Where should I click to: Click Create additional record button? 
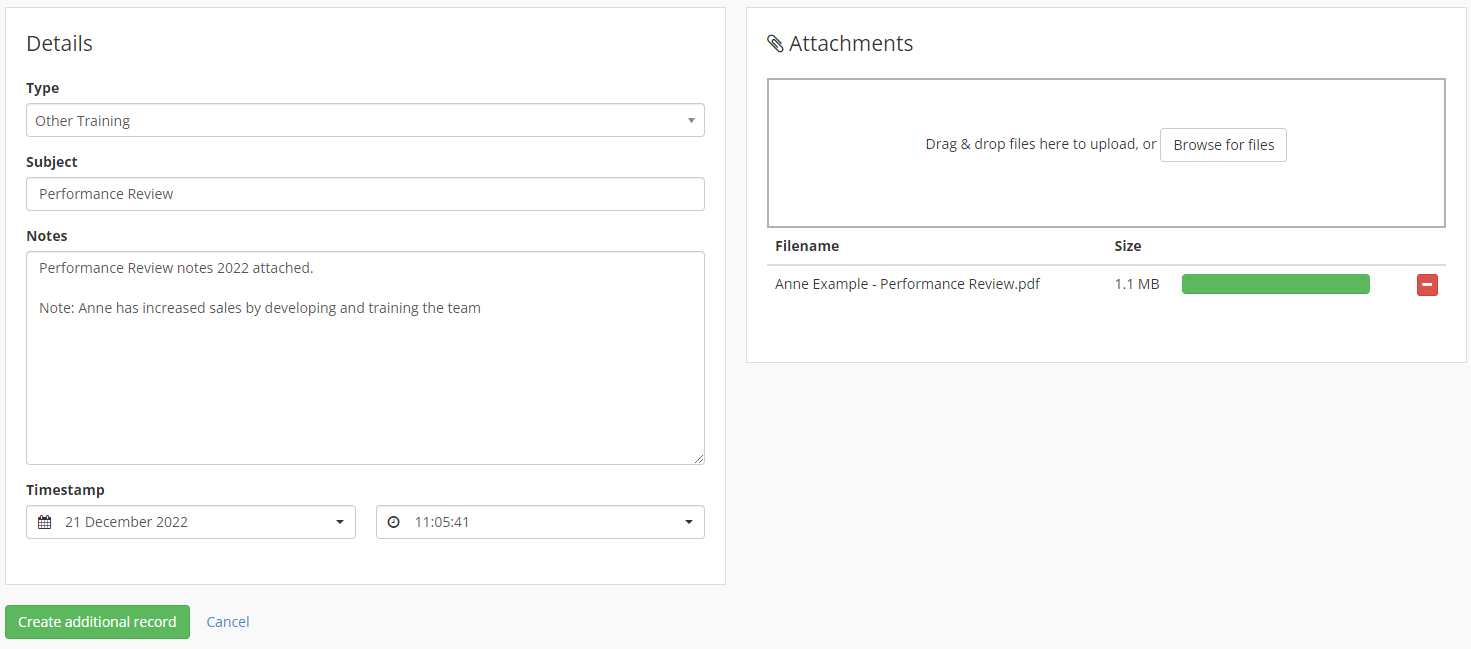point(97,622)
